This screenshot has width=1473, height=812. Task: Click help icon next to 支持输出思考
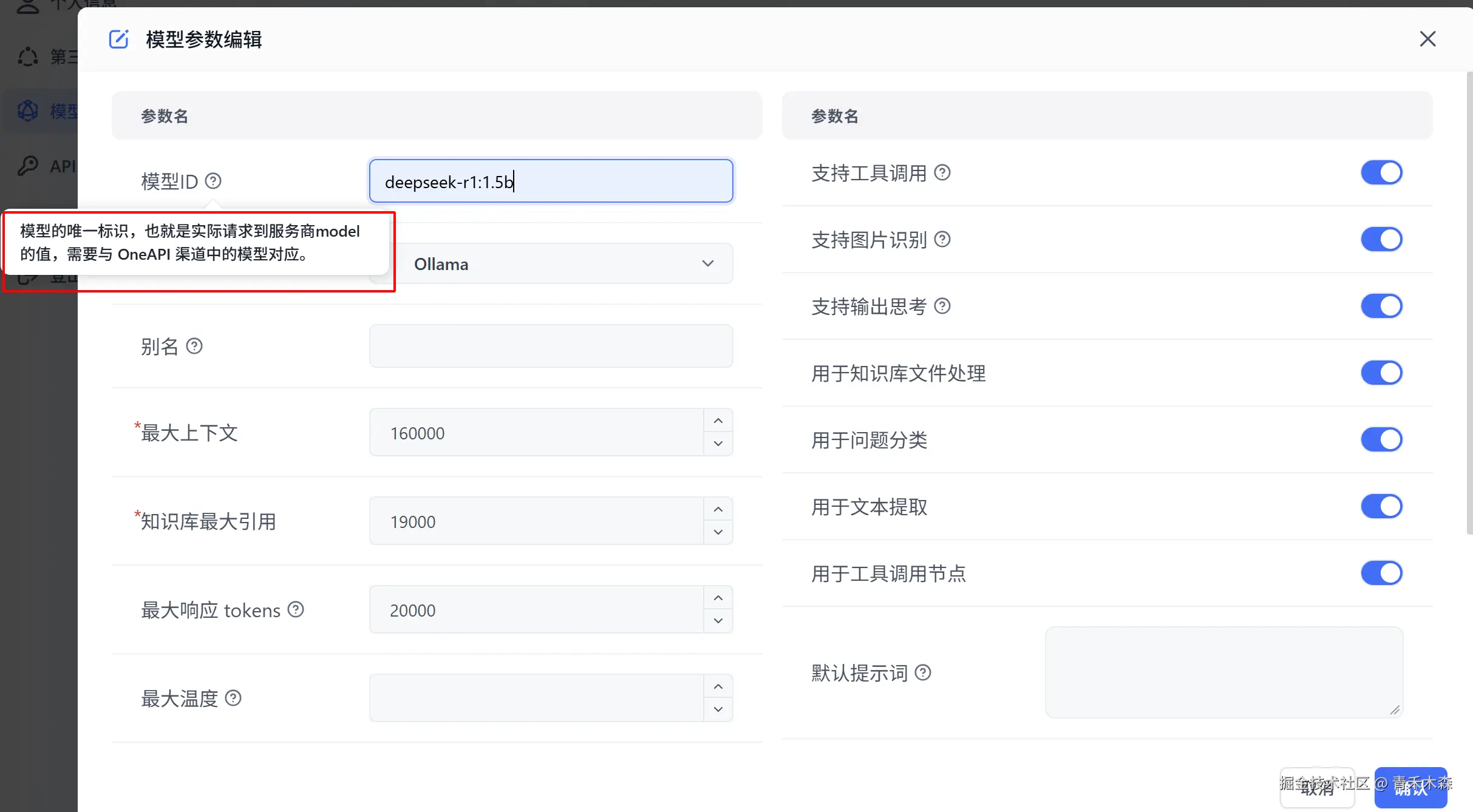click(942, 306)
